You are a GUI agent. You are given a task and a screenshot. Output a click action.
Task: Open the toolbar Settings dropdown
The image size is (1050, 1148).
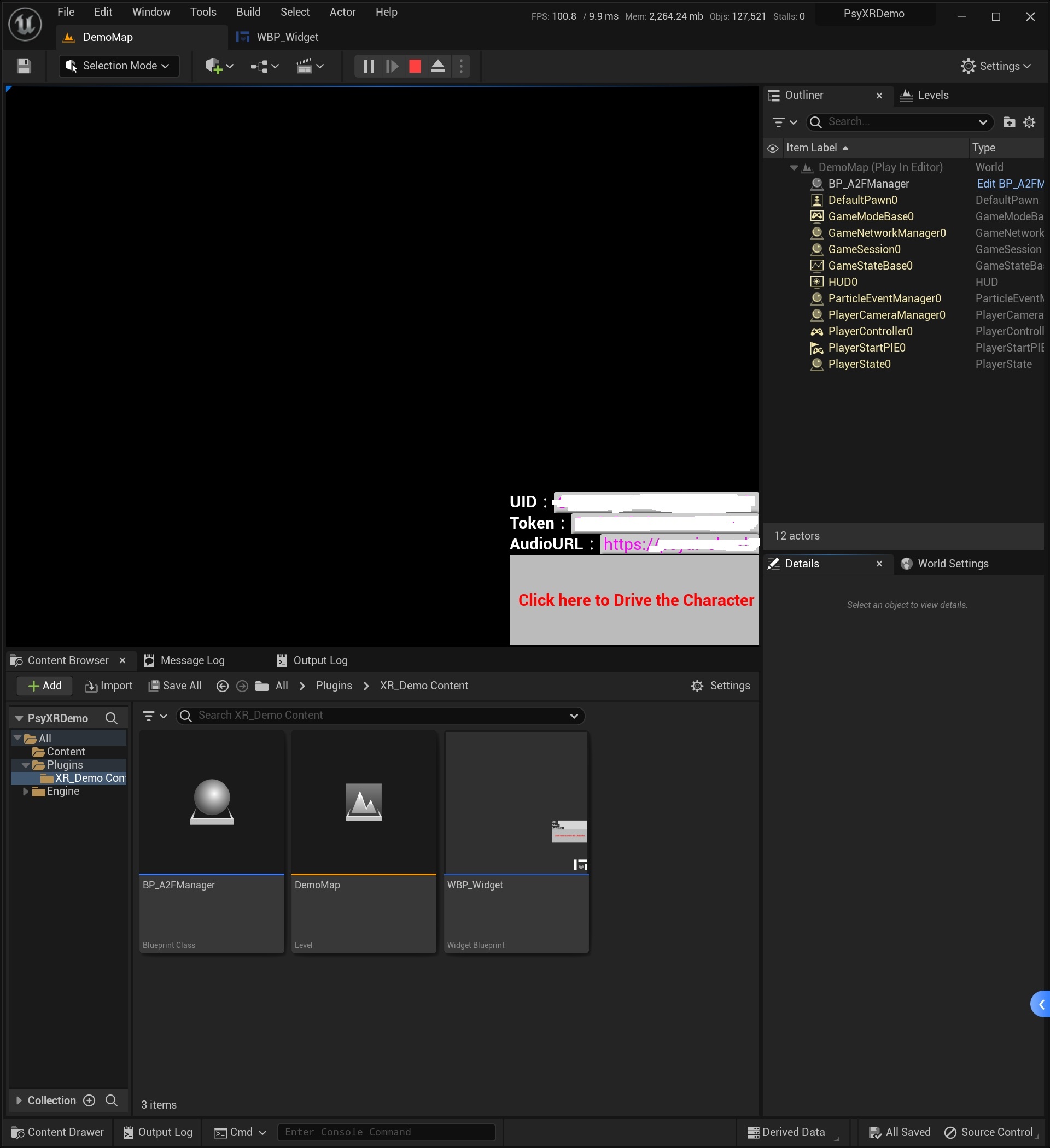pyautogui.click(x=995, y=66)
